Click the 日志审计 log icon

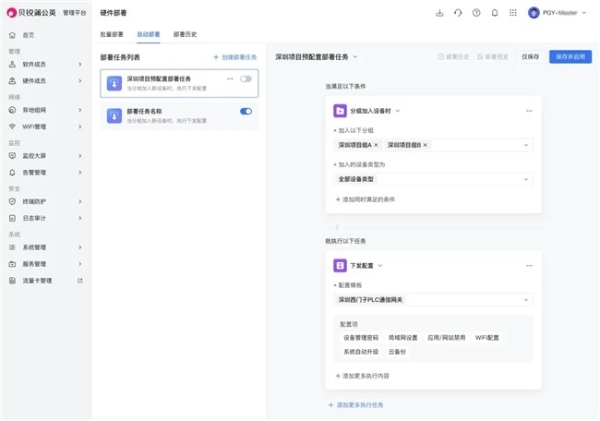coord(12,218)
